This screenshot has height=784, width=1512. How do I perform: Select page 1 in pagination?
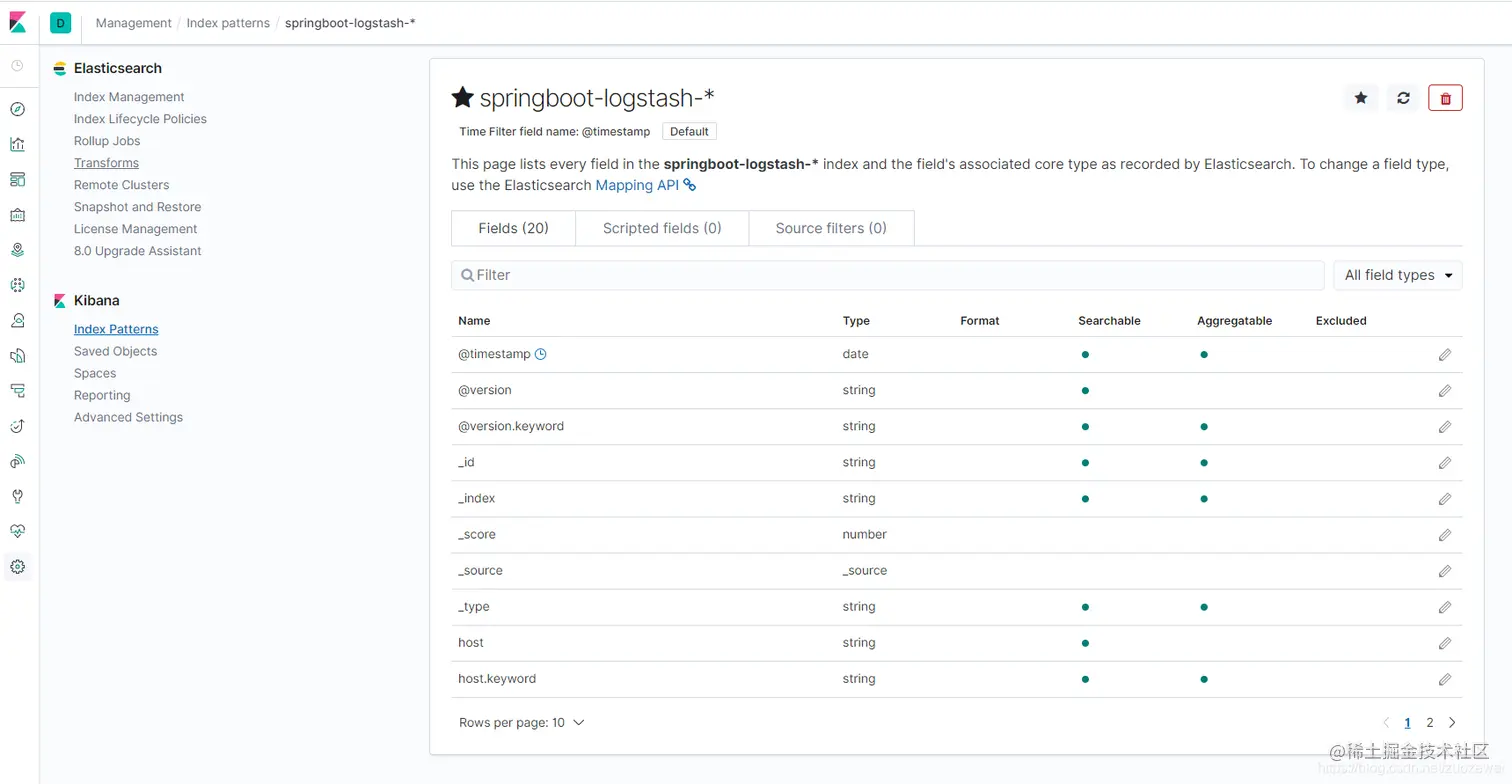1407,722
